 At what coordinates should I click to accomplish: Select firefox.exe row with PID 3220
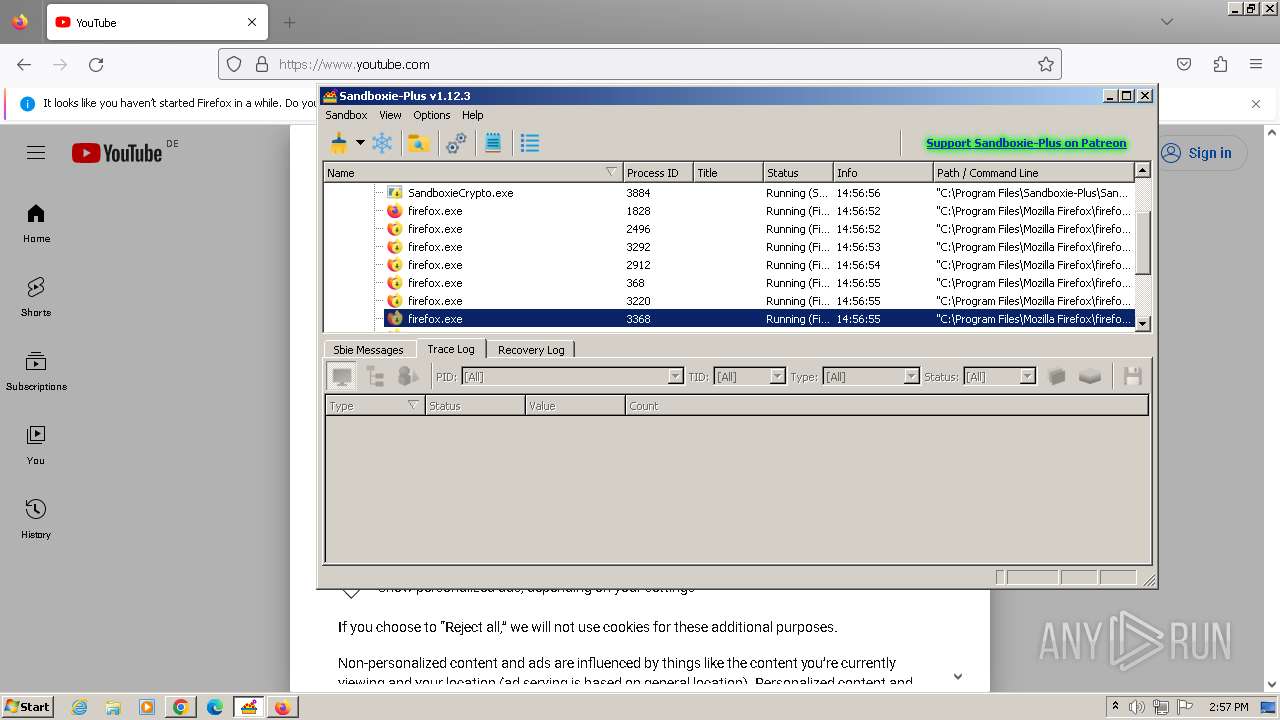[x=731, y=301]
